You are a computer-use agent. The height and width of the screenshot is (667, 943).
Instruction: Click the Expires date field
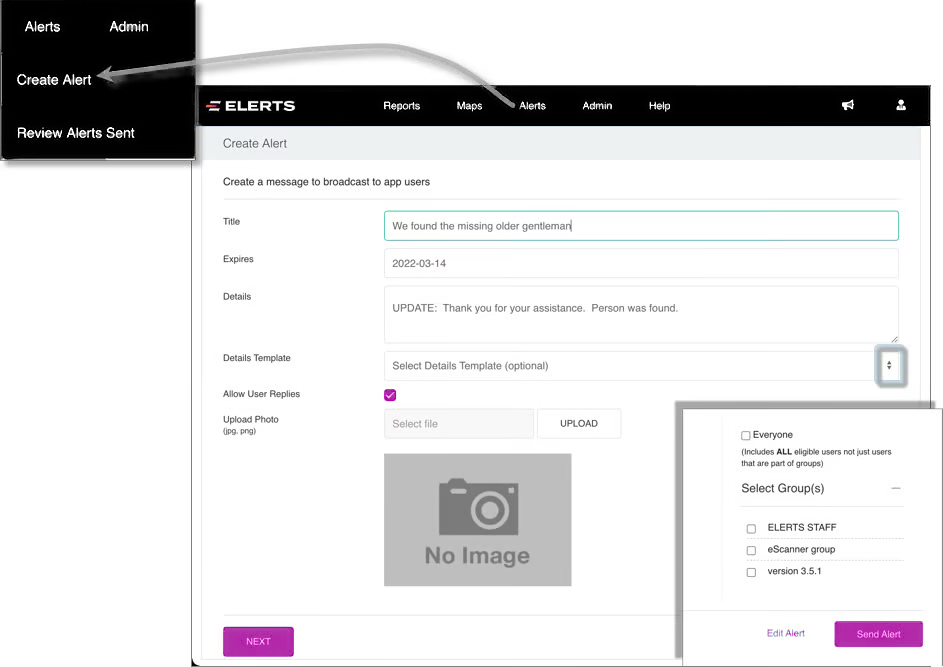coord(641,263)
